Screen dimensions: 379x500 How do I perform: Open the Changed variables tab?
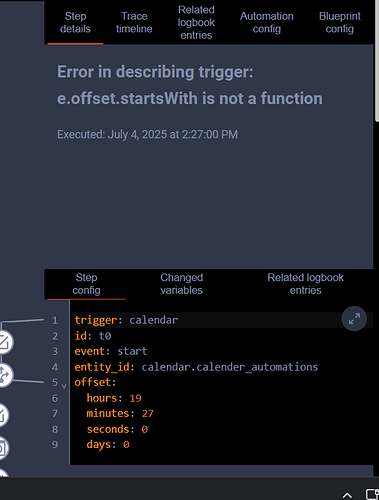pos(181,284)
